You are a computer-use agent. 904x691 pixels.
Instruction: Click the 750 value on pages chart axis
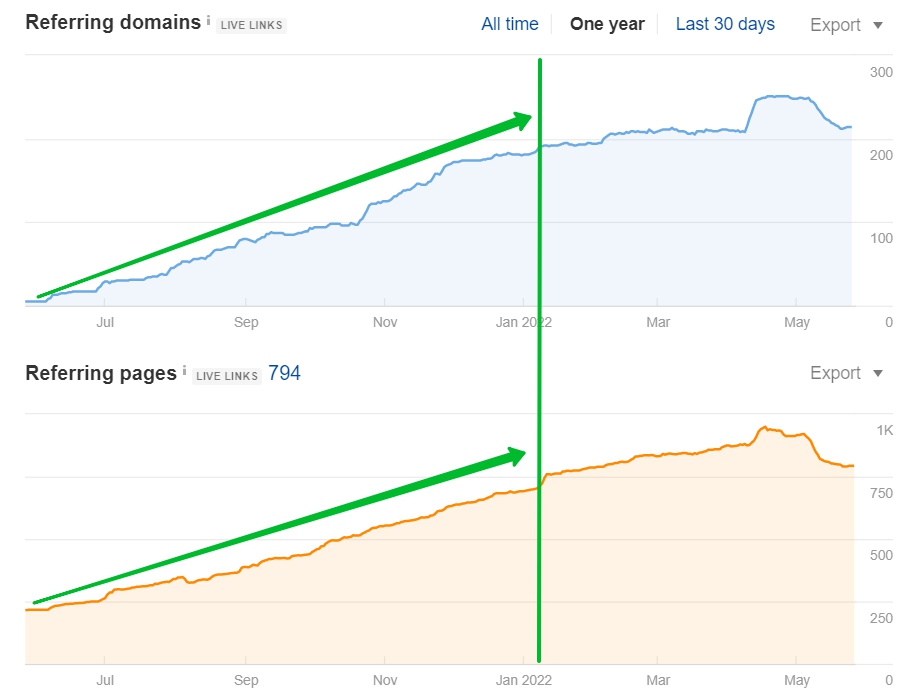click(x=881, y=493)
